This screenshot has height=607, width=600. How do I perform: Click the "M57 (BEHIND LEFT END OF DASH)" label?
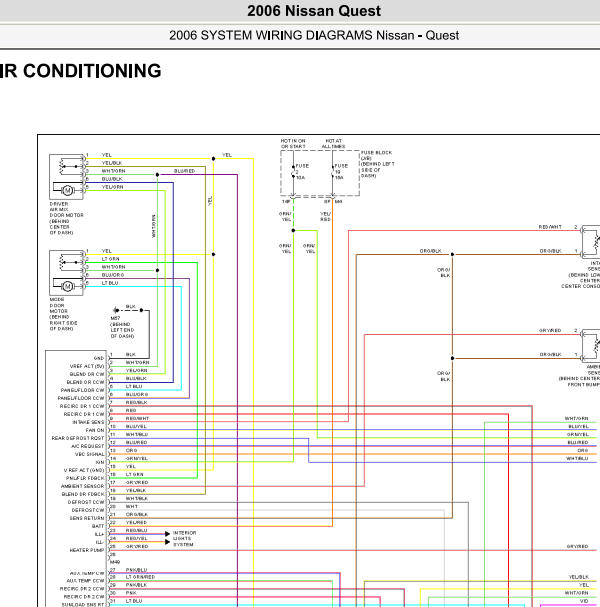pyautogui.click(x=122, y=327)
